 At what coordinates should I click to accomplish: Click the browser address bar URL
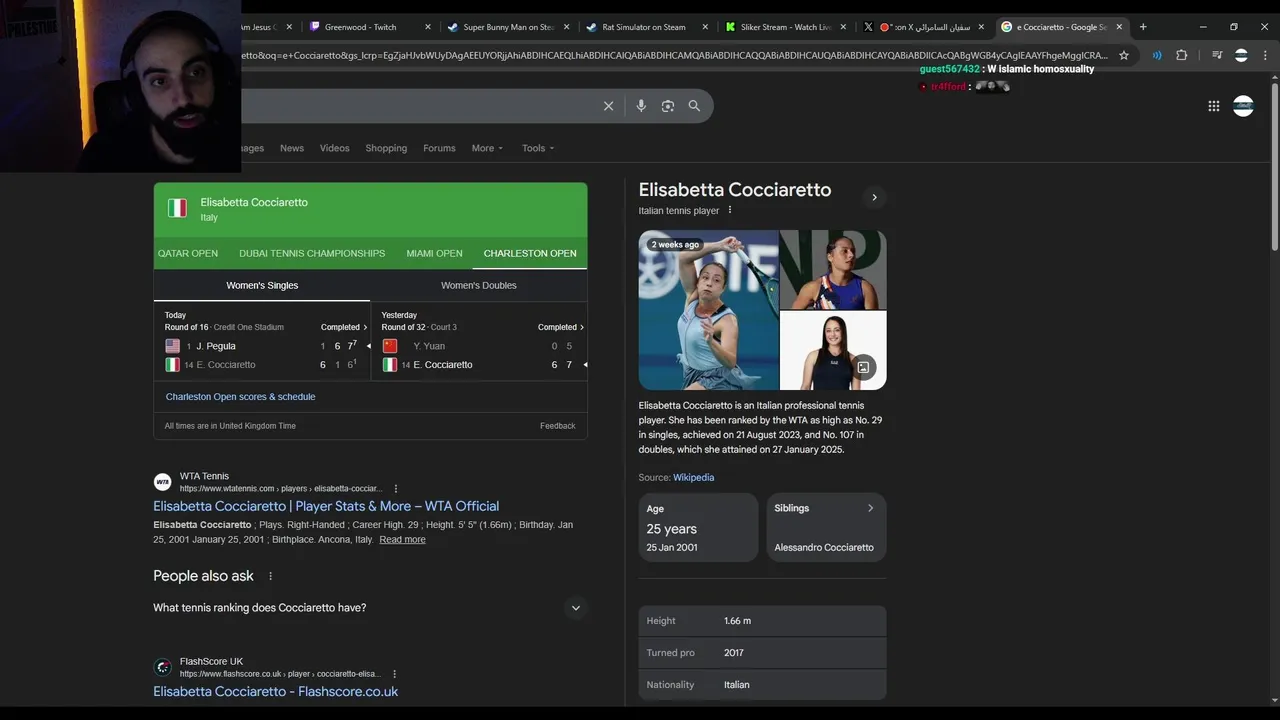point(673,55)
